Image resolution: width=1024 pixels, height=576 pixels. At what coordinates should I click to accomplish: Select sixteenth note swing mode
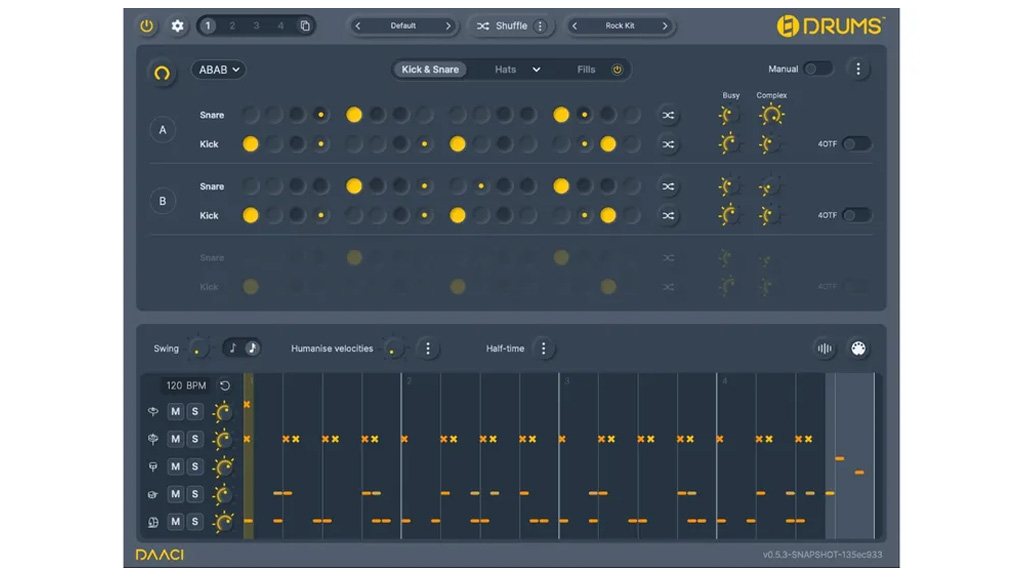pyautogui.click(x=252, y=348)
